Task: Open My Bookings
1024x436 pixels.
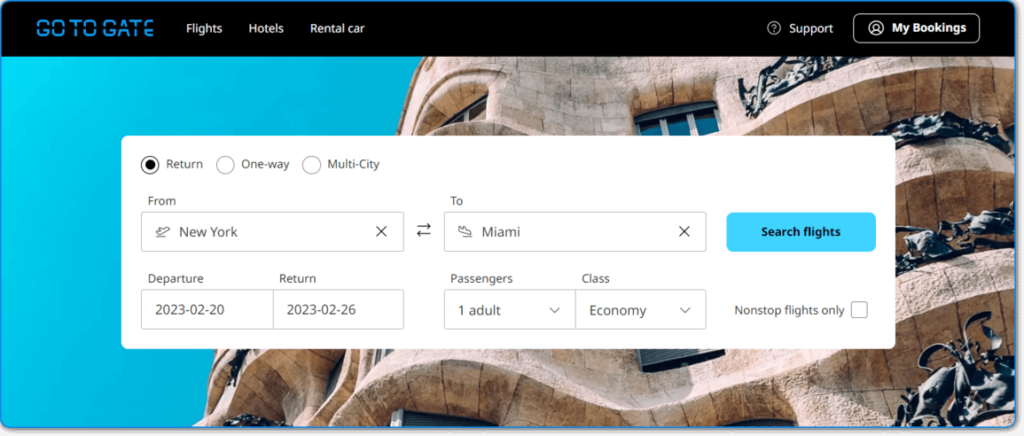Action: (x=916, y=28)
